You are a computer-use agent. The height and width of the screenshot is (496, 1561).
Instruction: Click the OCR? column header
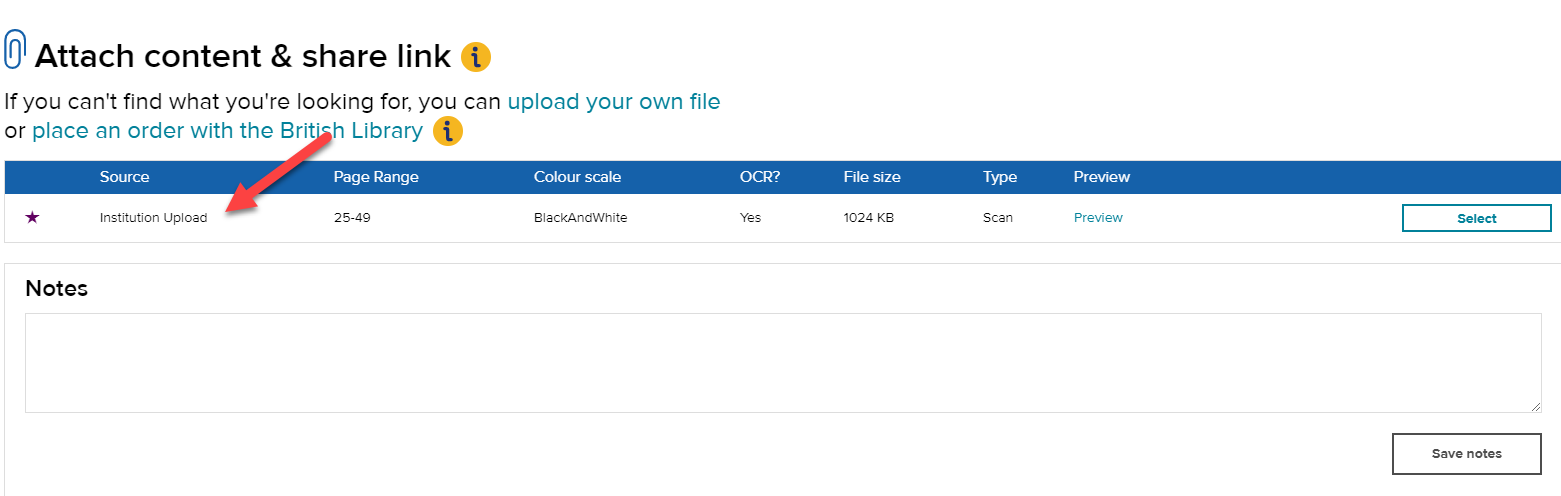point(759,177)
